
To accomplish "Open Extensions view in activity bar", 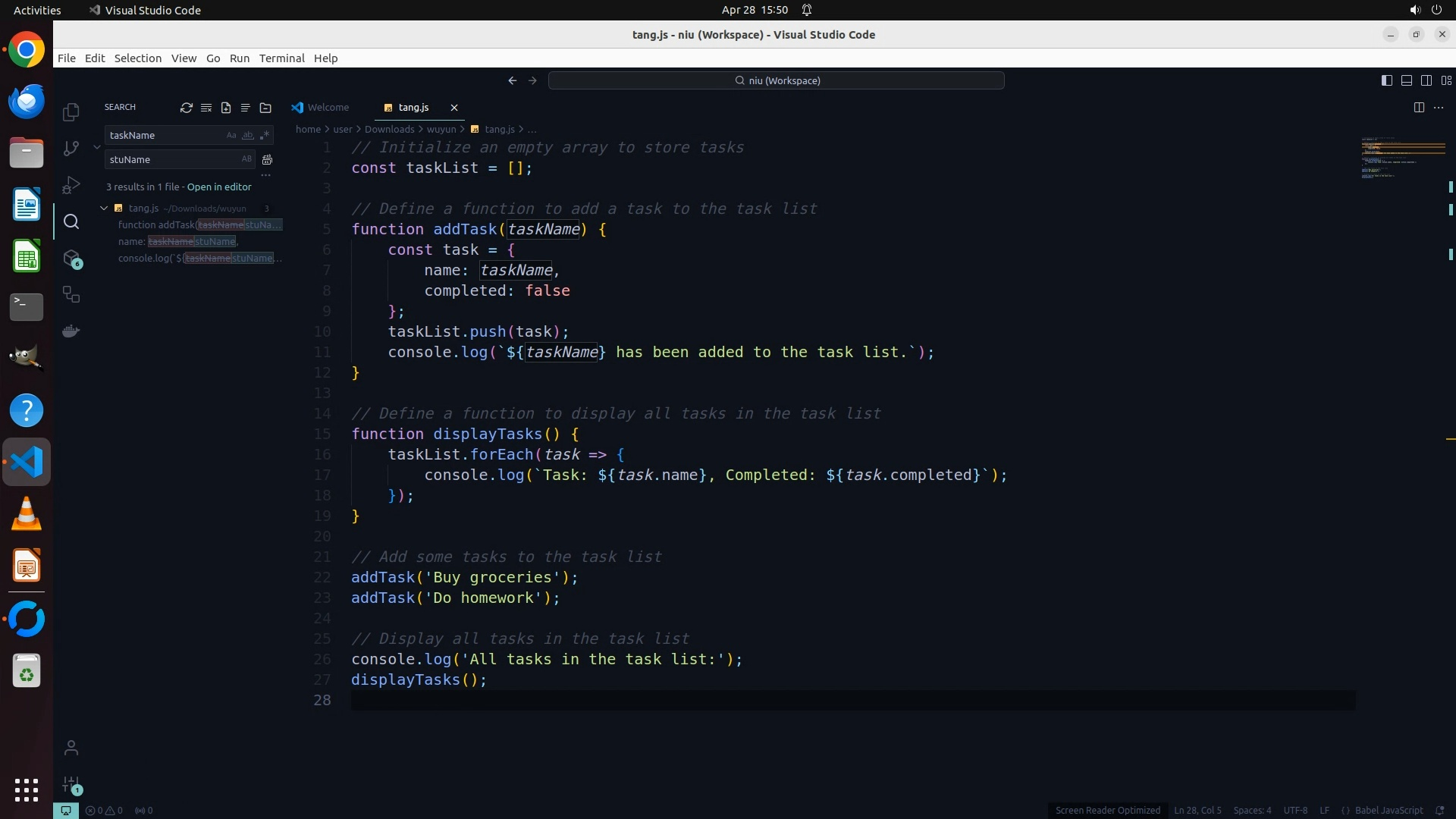I will 71,259.
